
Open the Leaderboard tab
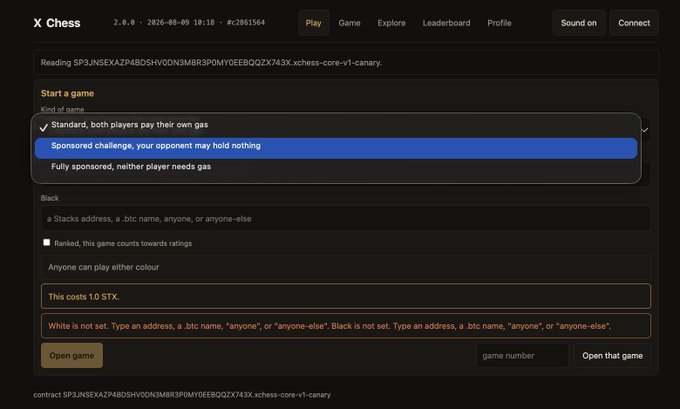click(x=446, y=23)
